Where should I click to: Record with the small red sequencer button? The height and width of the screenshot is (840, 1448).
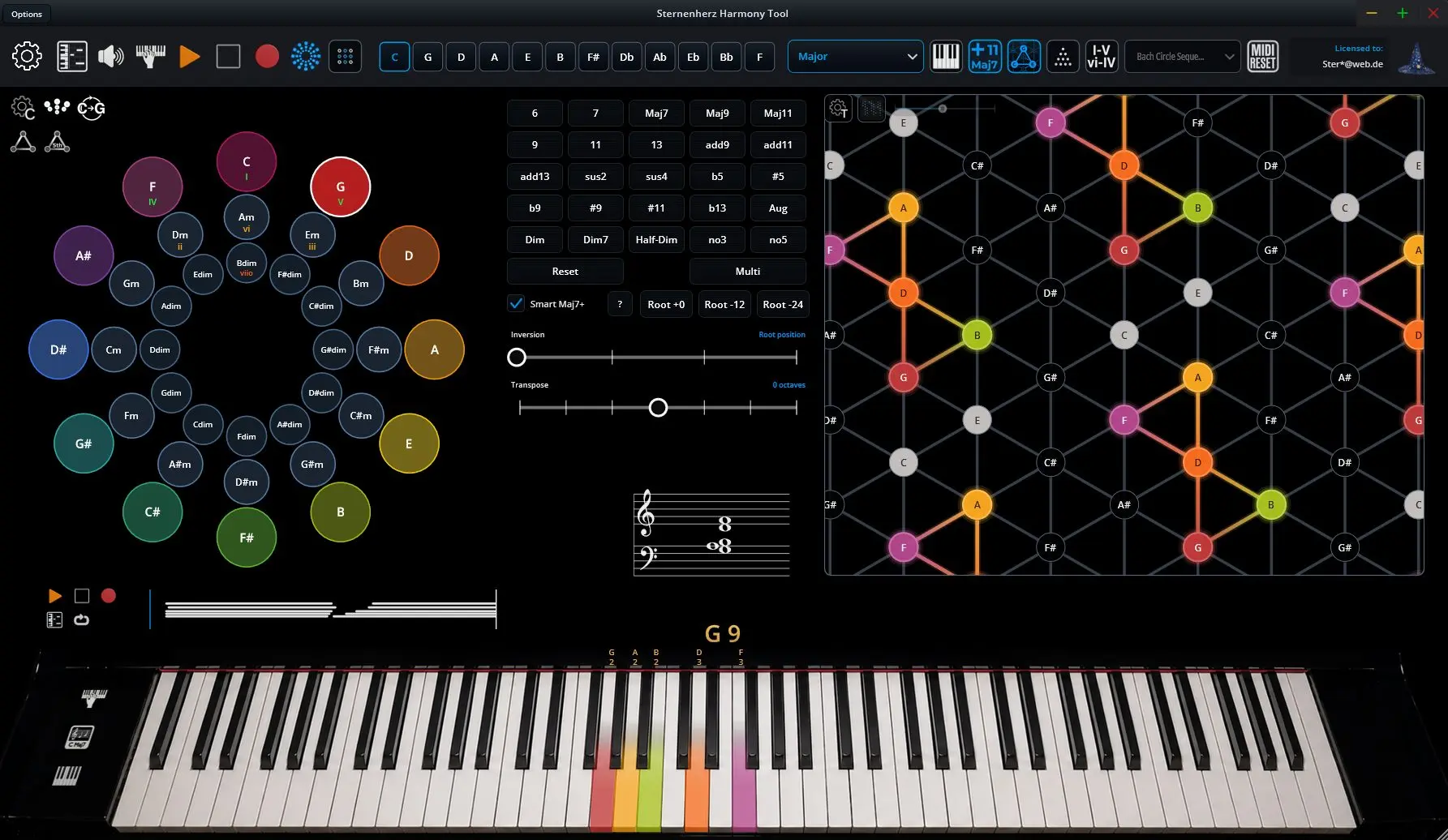108,596
